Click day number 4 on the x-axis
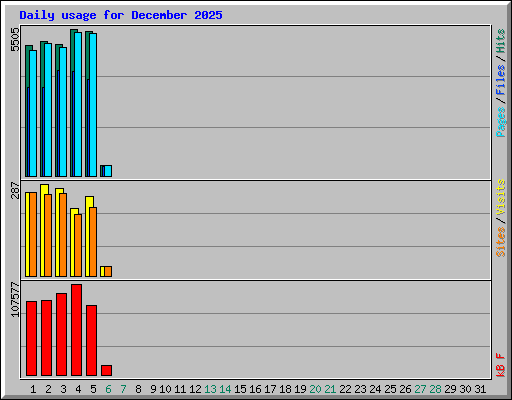The height and width of the screenshot is (400, 512). click(78, 389)
